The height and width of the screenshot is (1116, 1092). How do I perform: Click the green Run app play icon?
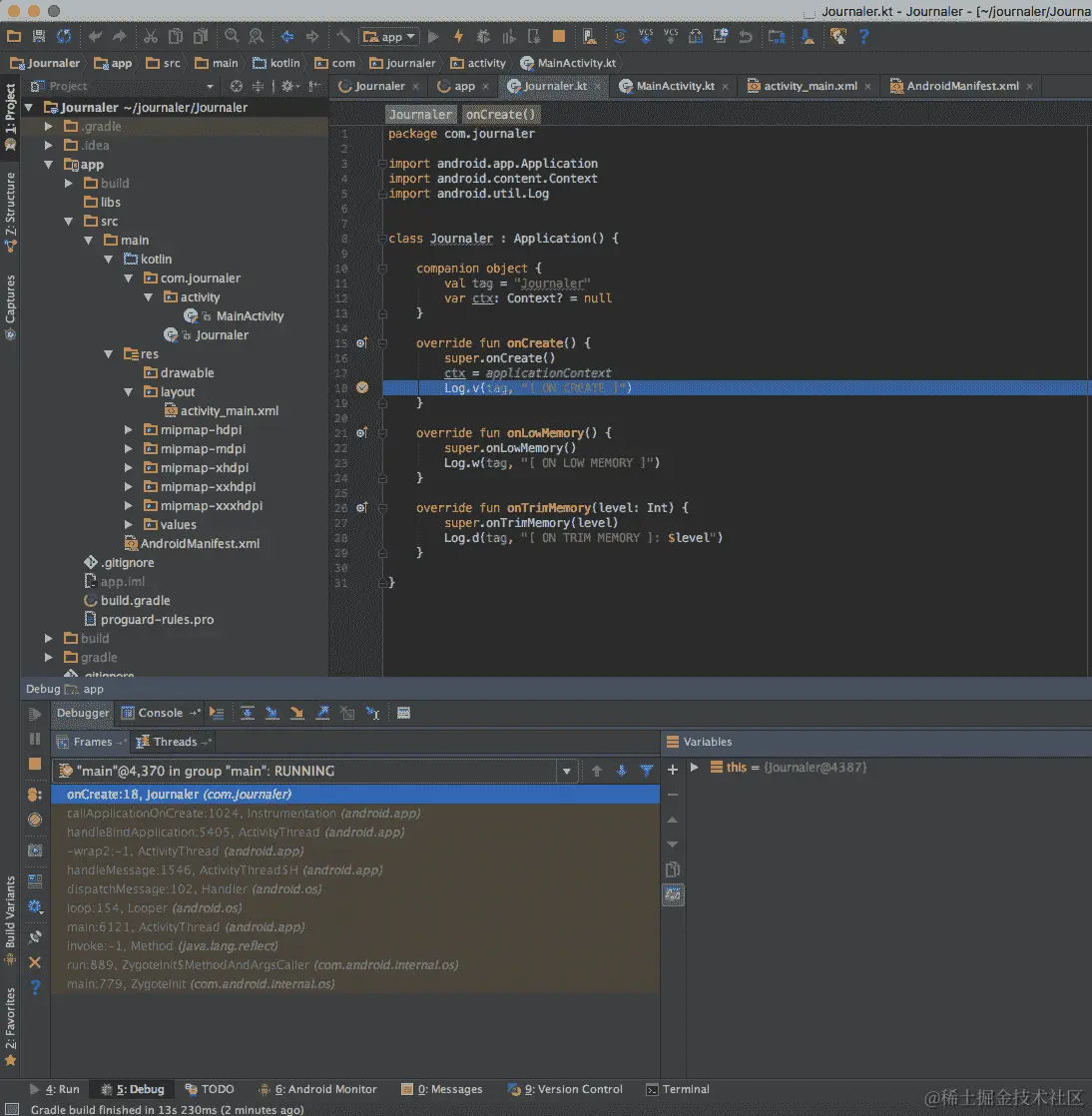click(433, 36)
